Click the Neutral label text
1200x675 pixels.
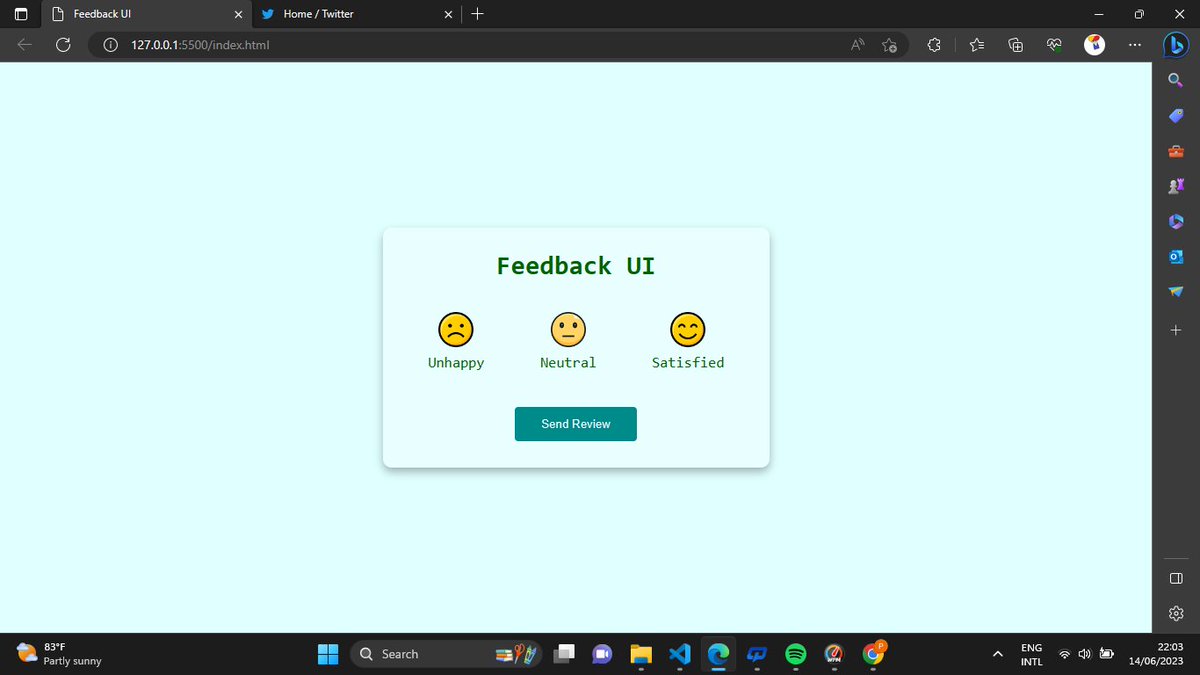tap(568, 363)
